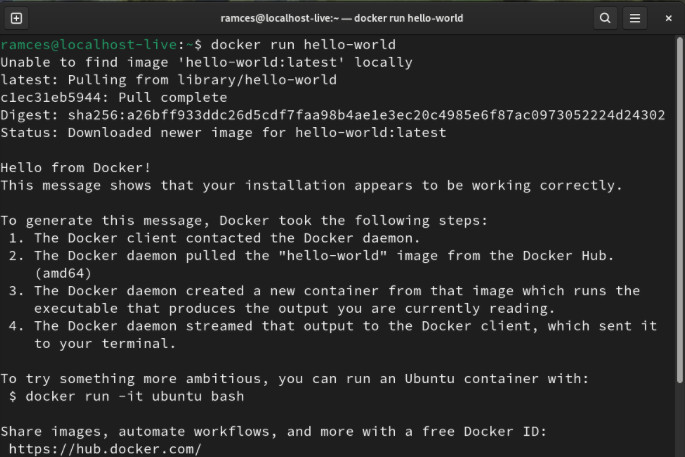The height and width of the screenshot is (457, 685).
Task: Open a new terminal tab
Action: click(x=16, y=18)
